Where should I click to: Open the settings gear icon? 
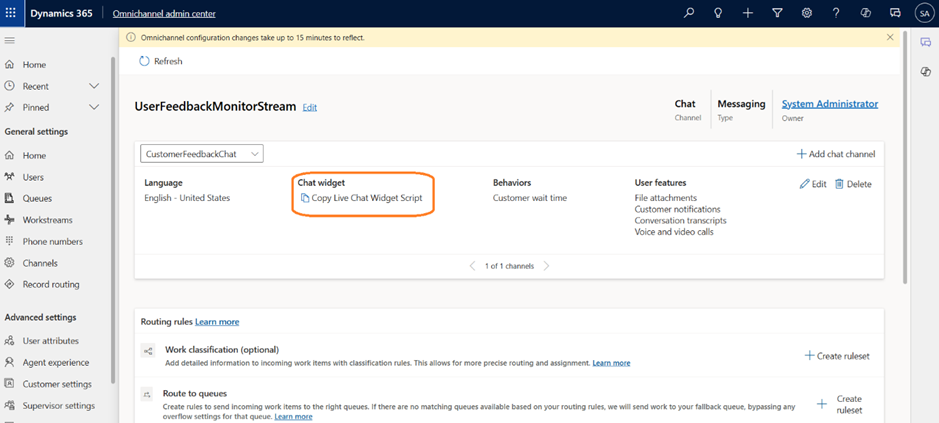[807, 13]
